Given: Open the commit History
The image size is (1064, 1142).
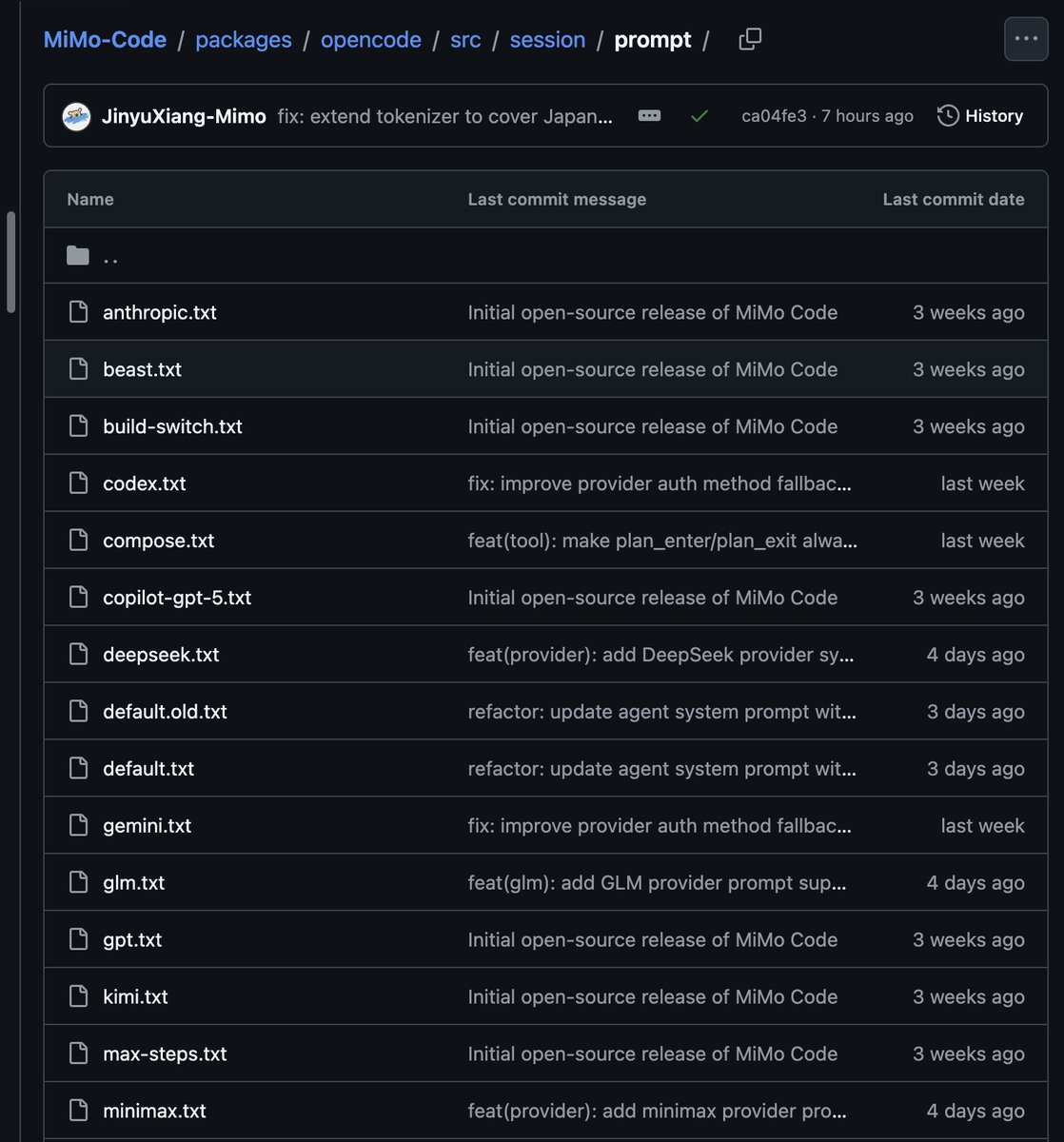Looking at the screenshot, I should click(980, 116).
